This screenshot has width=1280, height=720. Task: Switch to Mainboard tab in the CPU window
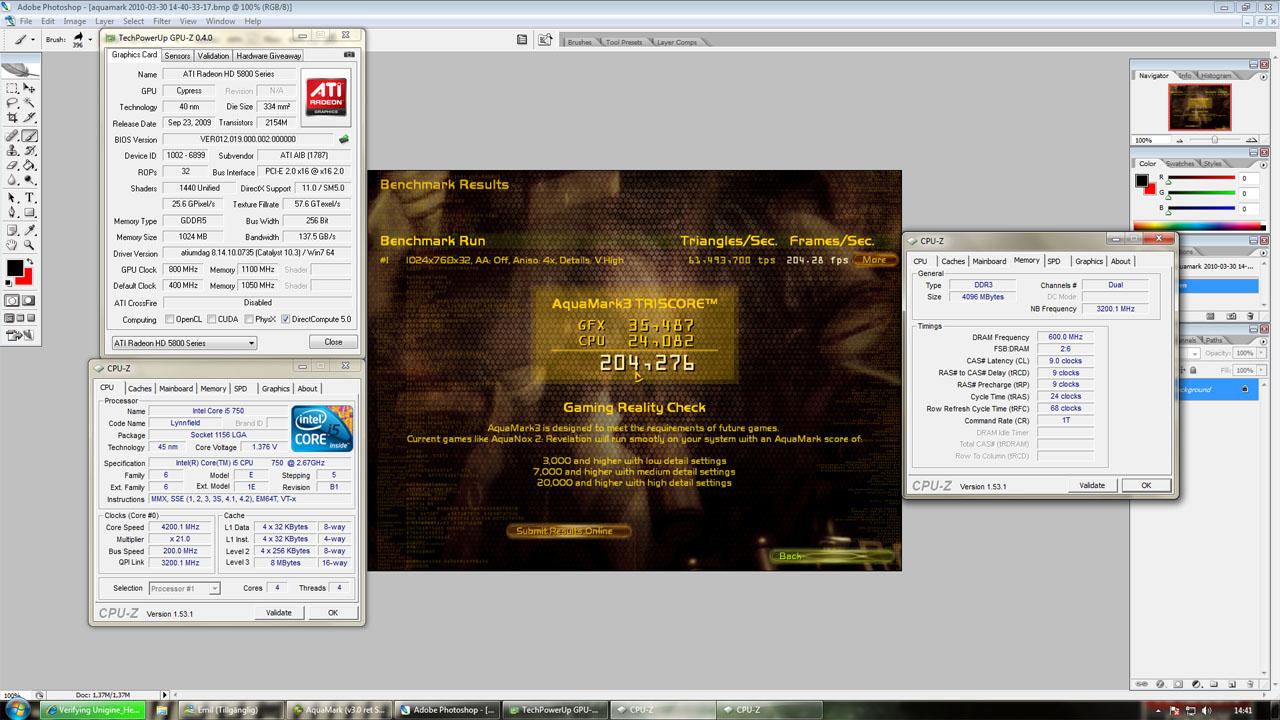pyautogui.click(x=176, y=389)
